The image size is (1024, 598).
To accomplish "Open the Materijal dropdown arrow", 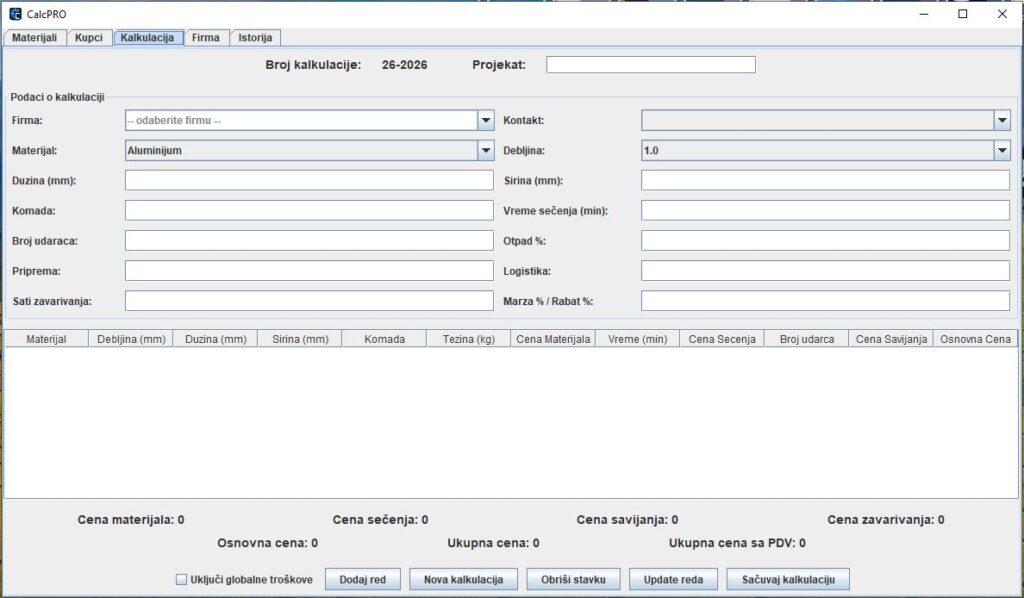I will pyautogui.click(x=486, y=150).
